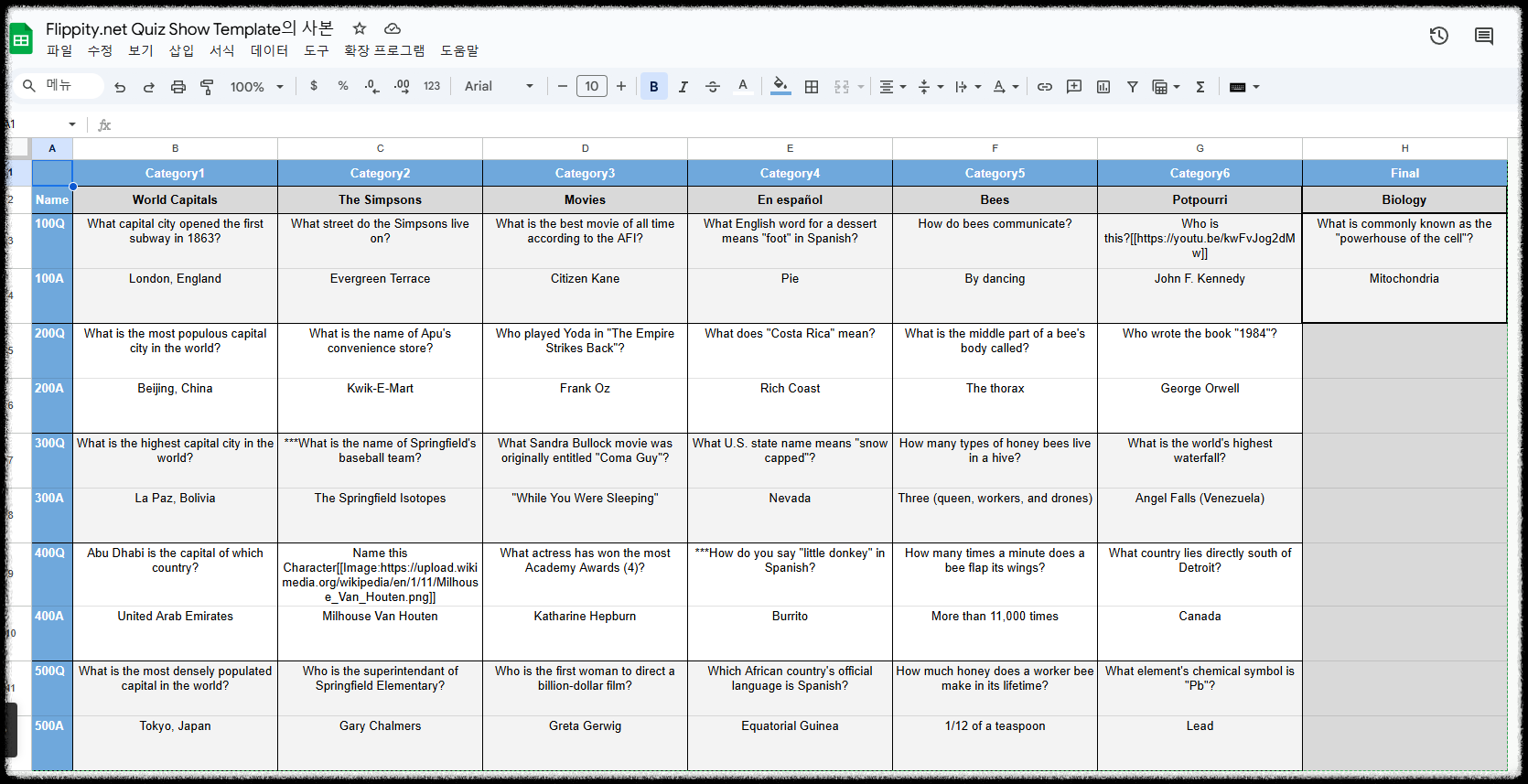1528x784 pixels.
Task: Open the comments panel icon
Action: click(1484, 36)
